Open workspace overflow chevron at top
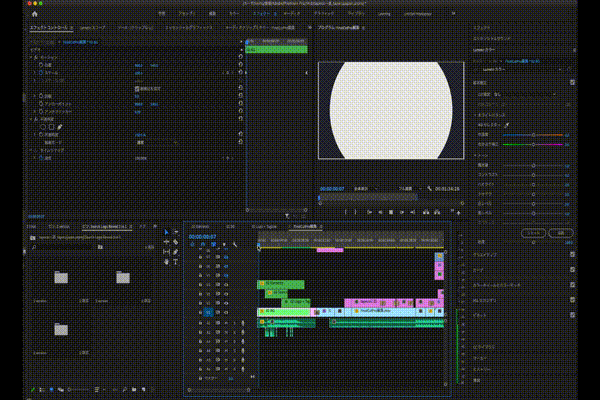The height and width of the screenshot is (400, 600). [x=453, y=14]
